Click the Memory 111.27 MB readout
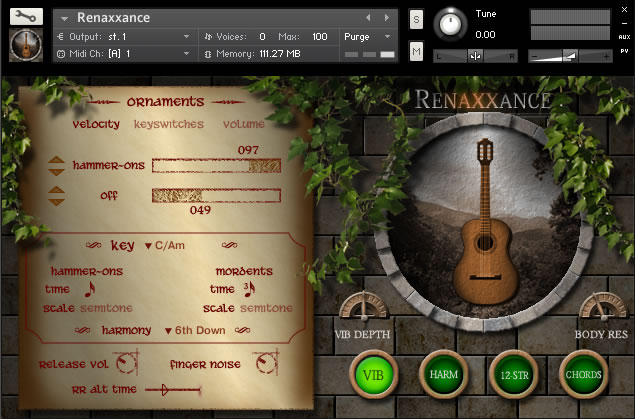635x419 pixels. (280, 54)
